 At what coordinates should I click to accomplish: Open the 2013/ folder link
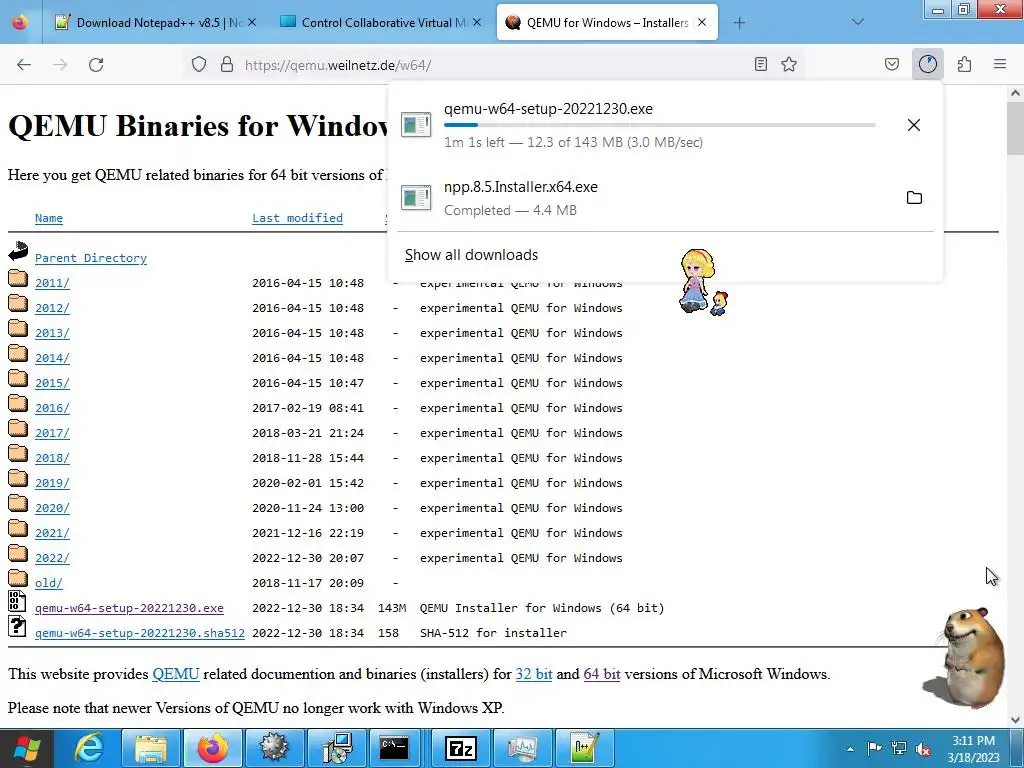coord(52,333)
